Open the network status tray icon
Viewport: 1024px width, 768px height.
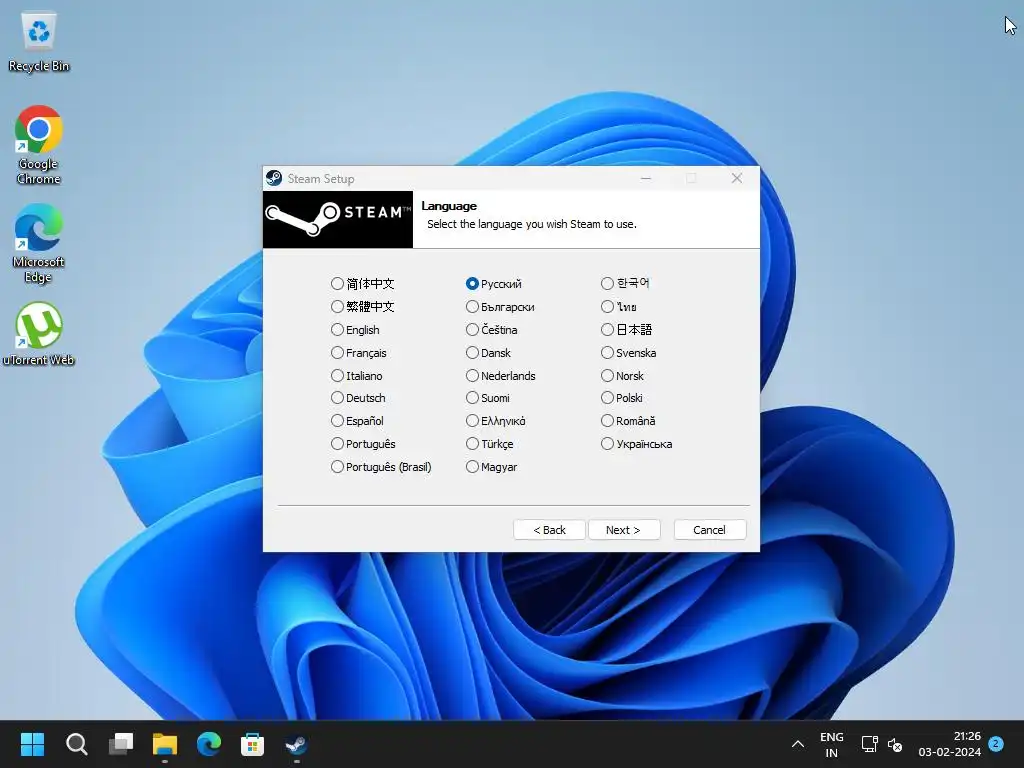869,744
